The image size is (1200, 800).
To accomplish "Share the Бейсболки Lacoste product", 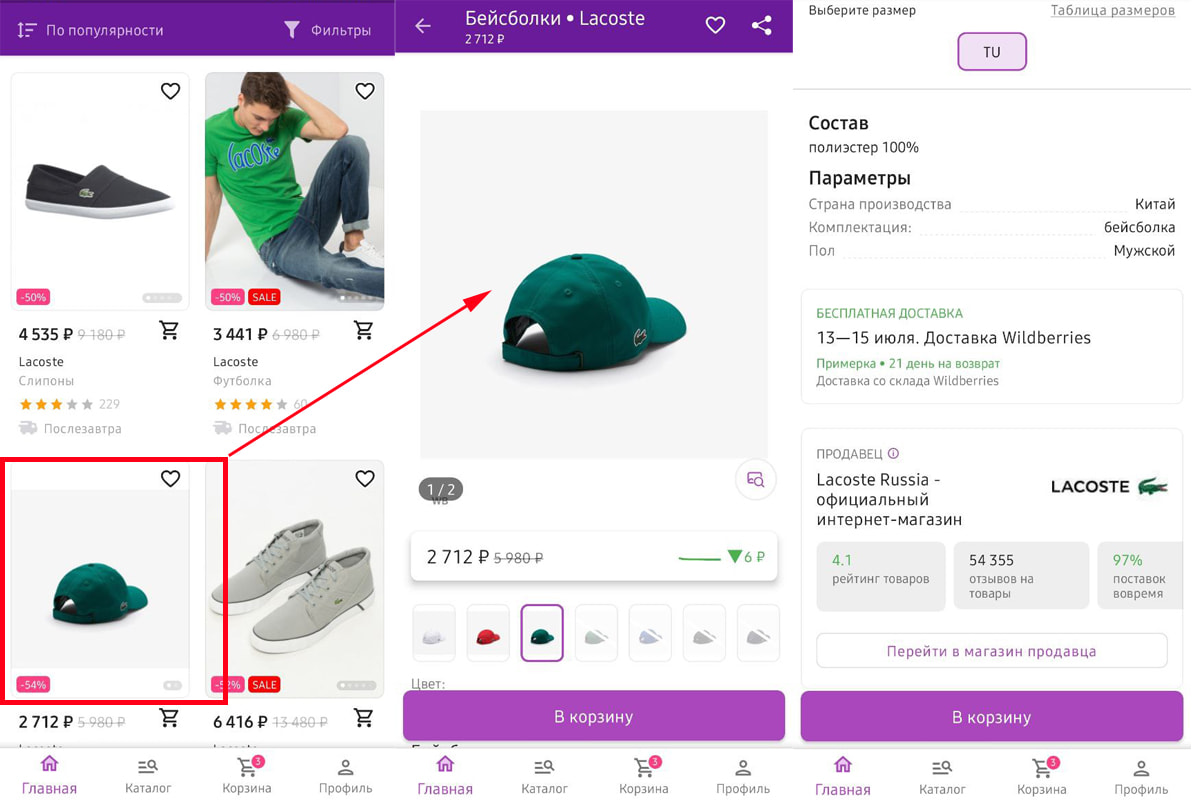I will click(762, 26).
